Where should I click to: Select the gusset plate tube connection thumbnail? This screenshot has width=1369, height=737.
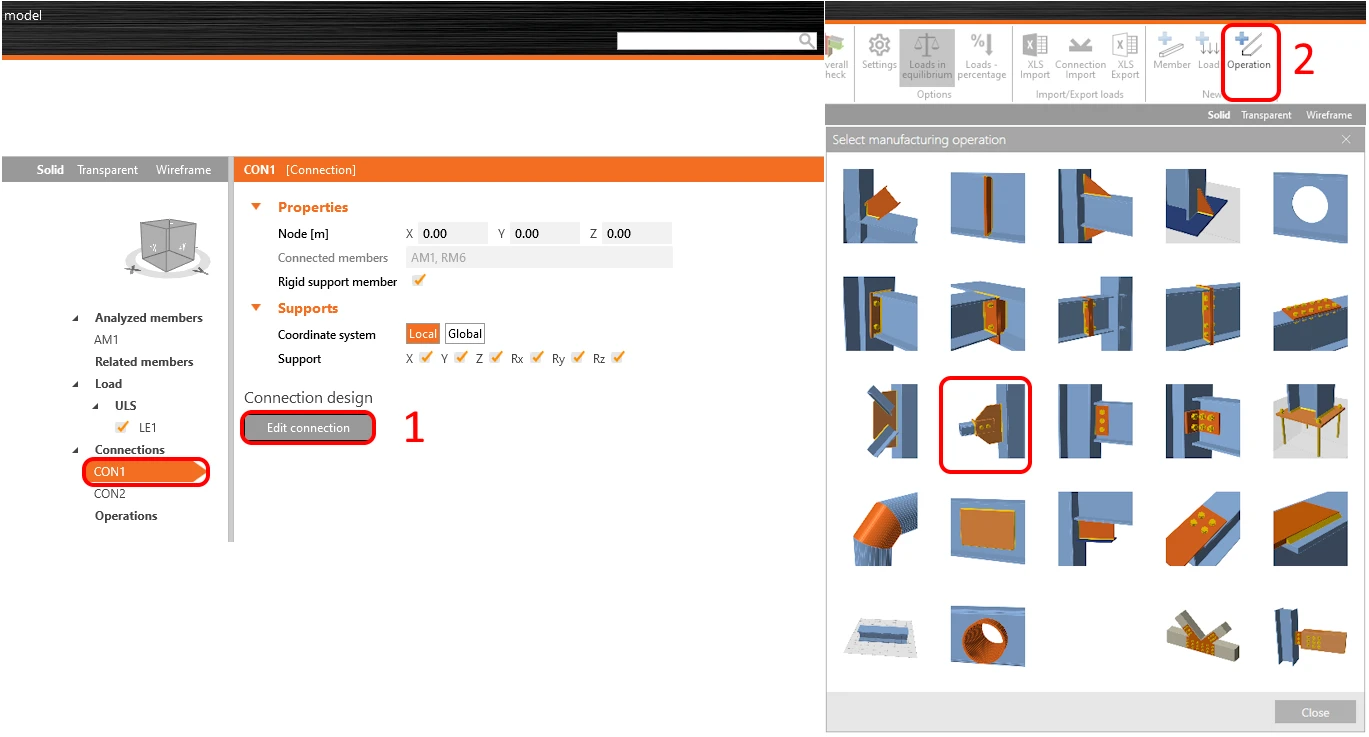click(985, 424)
